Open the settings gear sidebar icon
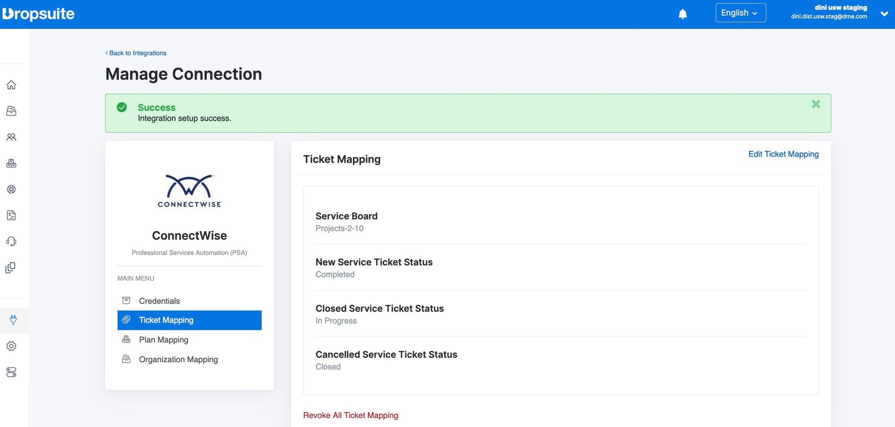This screenshot has height=427, width=895. tap(11, 346)
